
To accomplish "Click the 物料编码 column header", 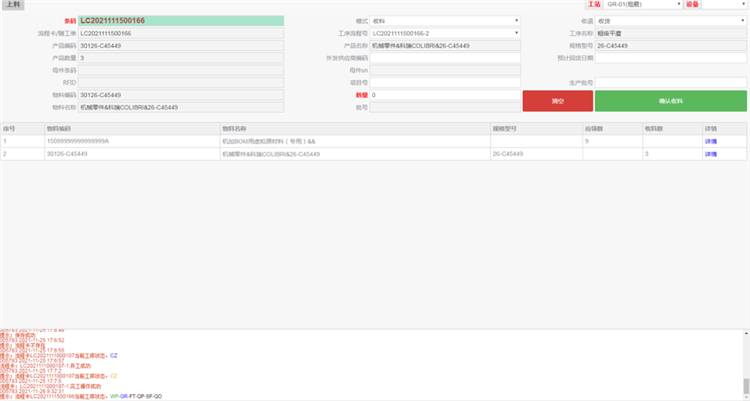I will [60, 129].
